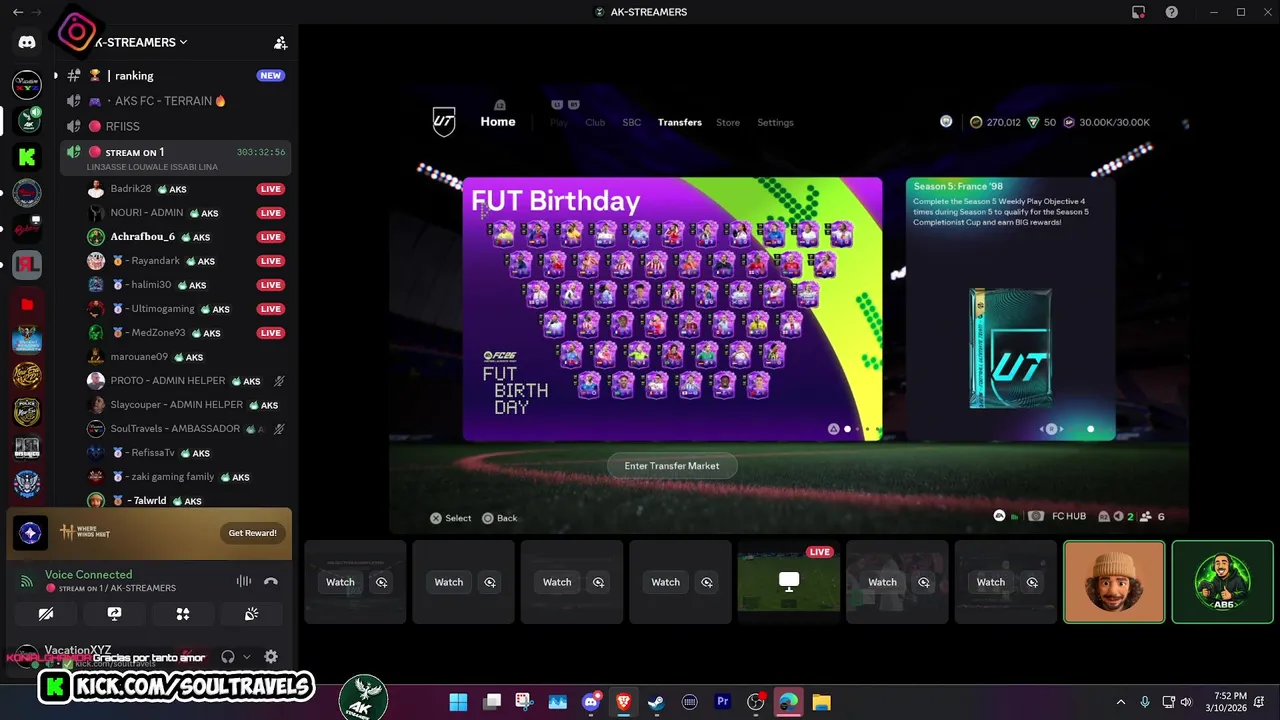Open the Store tab in game
Image resolution: width=1280 pixels, height=720 pixels.
[728, 122]
